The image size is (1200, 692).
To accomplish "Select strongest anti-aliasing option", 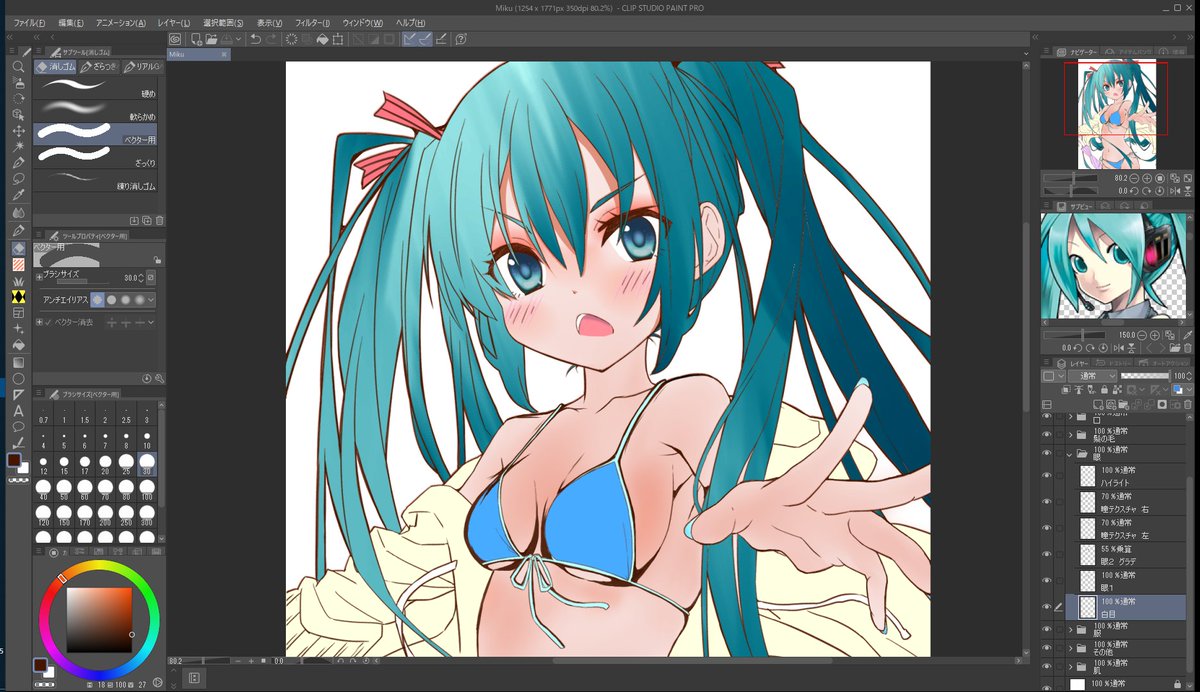I will tap(141, 299).
